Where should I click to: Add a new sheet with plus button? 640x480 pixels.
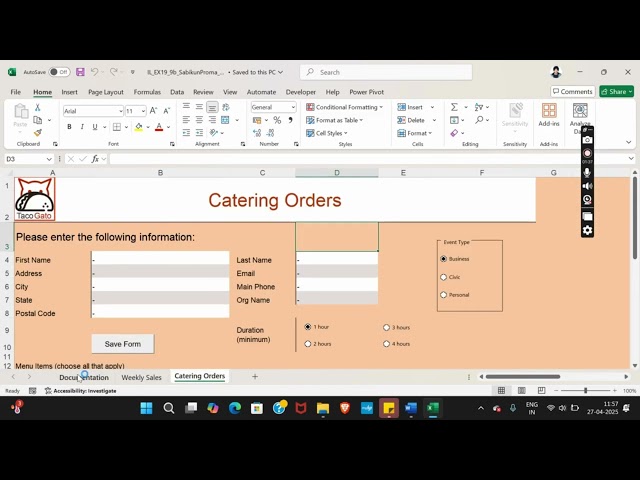255,376
